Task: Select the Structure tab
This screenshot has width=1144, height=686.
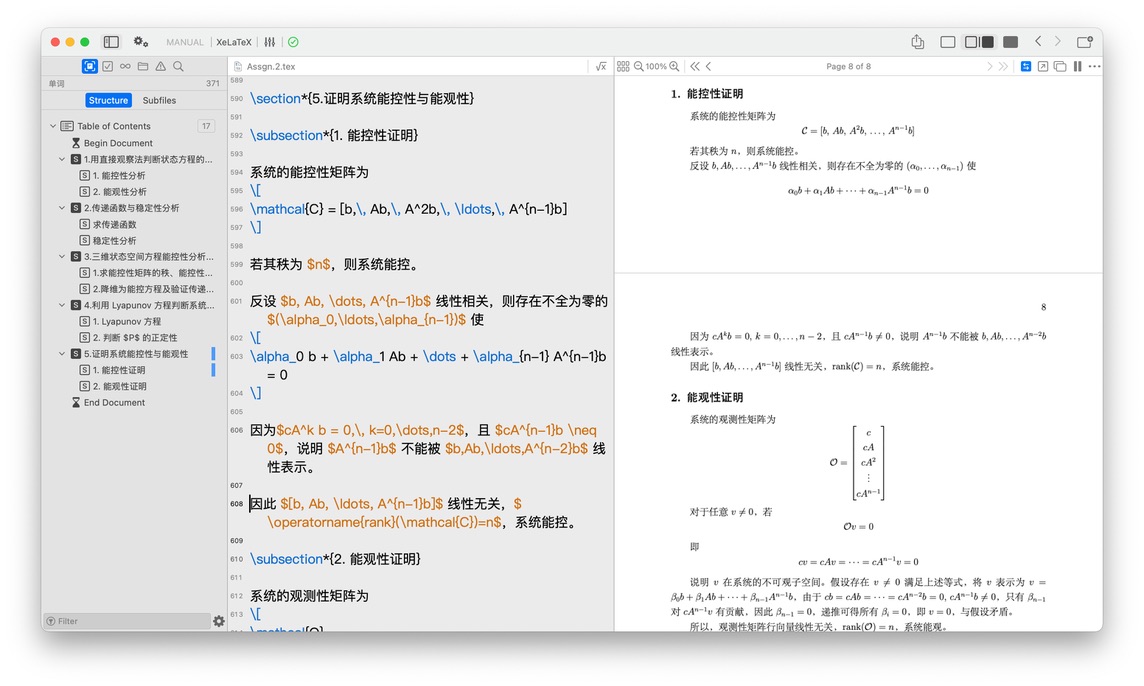Action: pos(108,100)
